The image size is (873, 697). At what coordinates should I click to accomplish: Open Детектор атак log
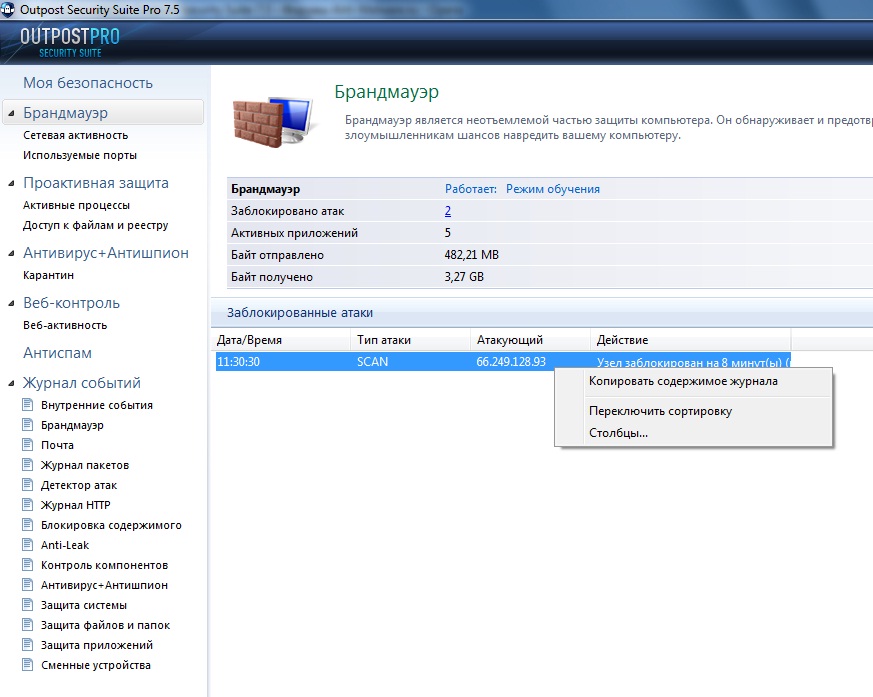(x=79, y=485)
